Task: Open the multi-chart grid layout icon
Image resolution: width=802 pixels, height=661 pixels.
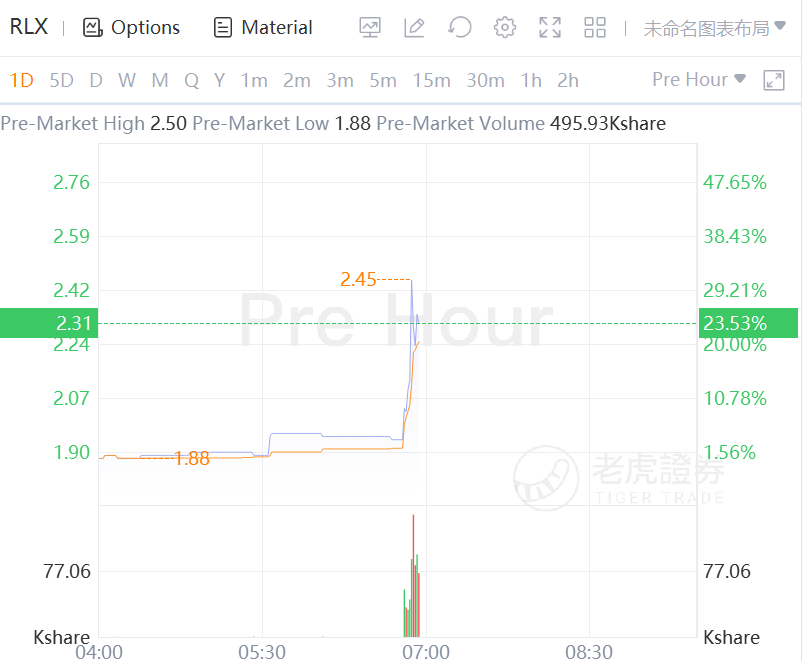Action: click(x=595, y=27)
